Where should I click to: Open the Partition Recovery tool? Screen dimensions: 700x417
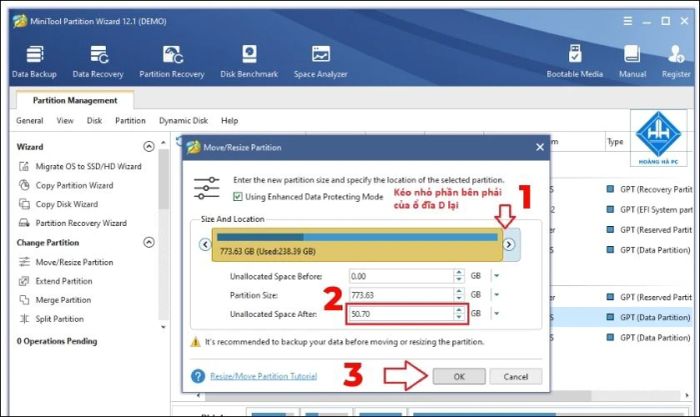172,62
